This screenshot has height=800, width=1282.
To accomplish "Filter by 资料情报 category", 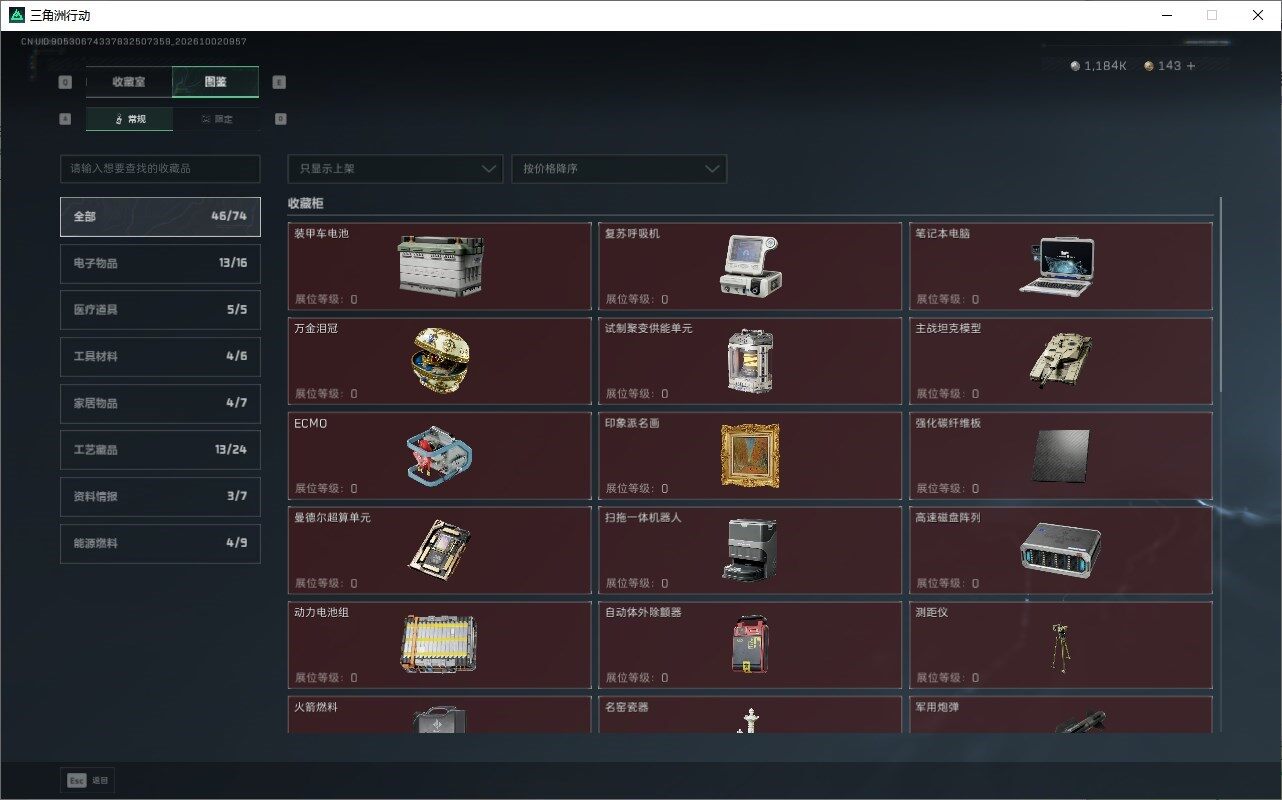I will coord(160,497).
